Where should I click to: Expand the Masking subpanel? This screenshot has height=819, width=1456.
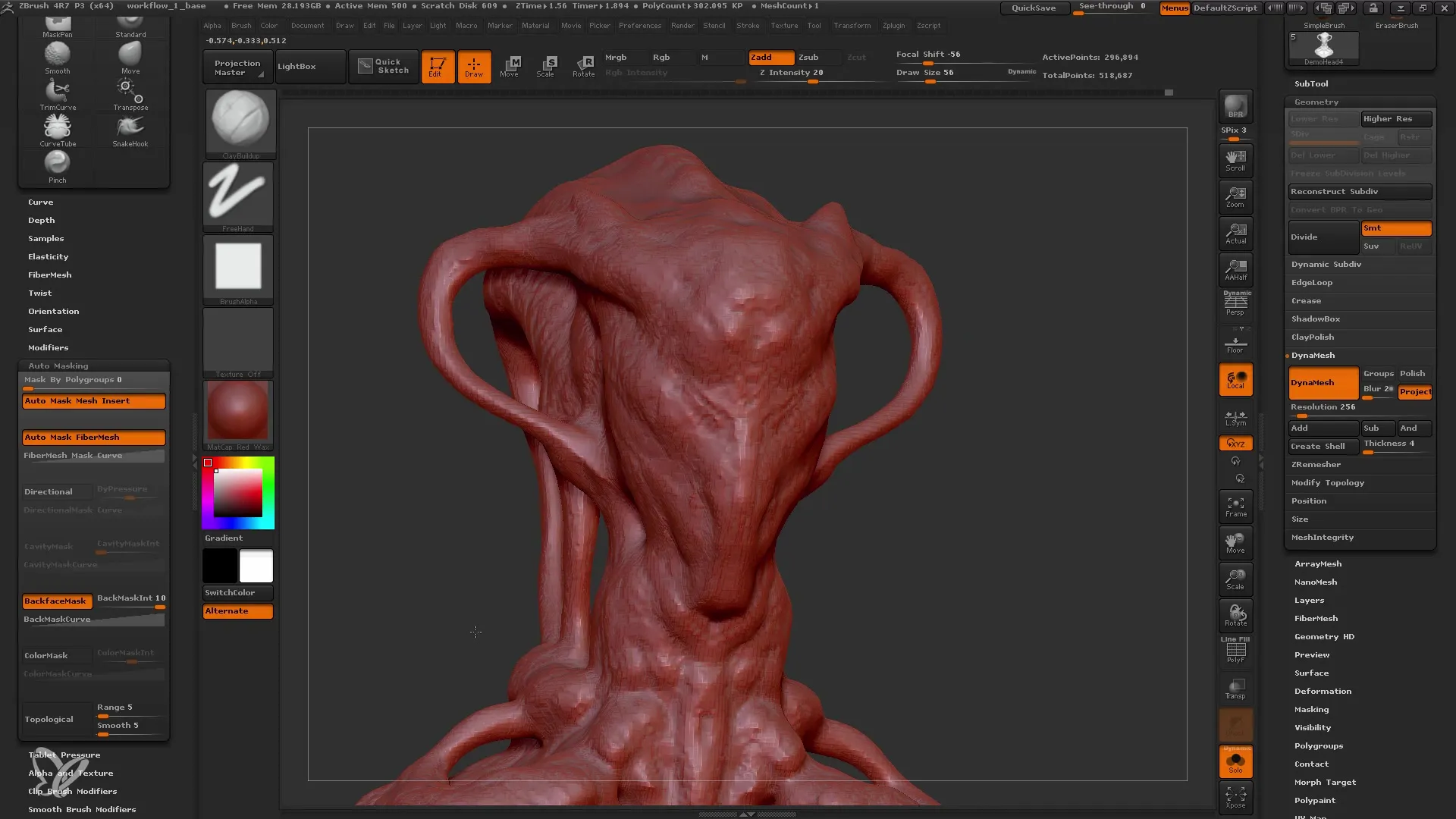(1311, 709)
